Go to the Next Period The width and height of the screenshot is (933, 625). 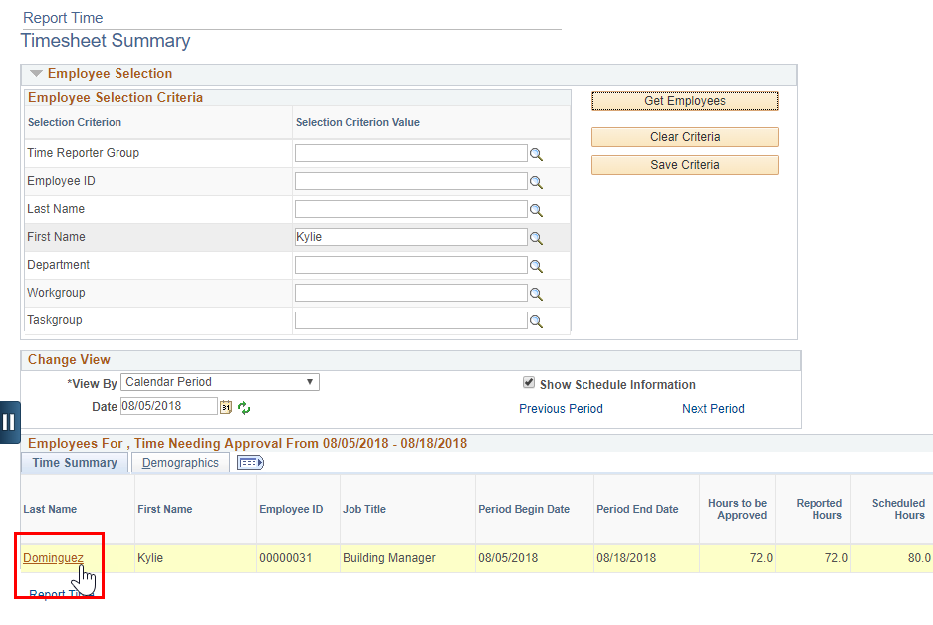pyautogui.click(x=713, y=408)
